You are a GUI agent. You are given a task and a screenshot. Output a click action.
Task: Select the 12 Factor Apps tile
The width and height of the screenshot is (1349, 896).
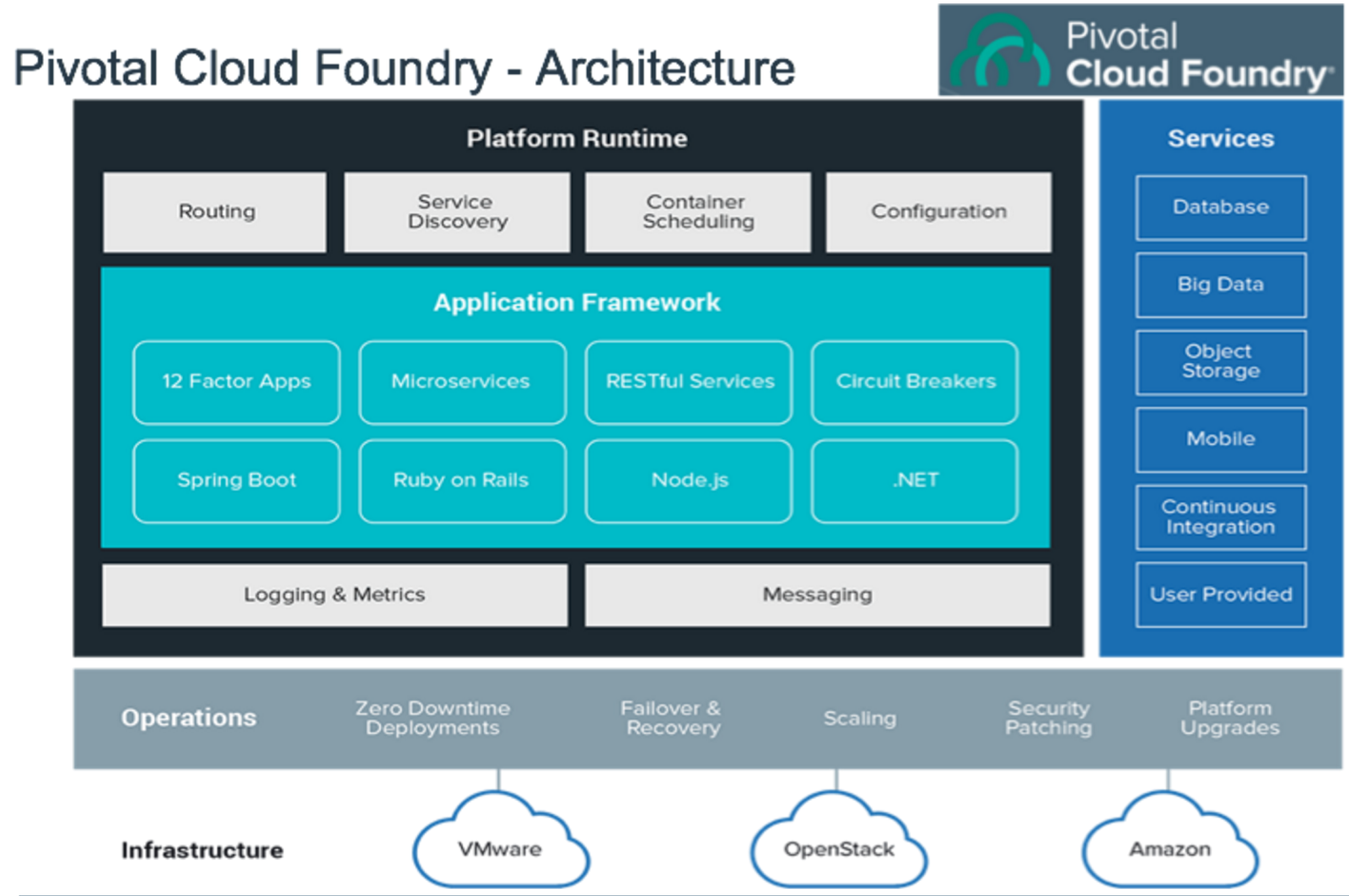(x=237, y=382)
